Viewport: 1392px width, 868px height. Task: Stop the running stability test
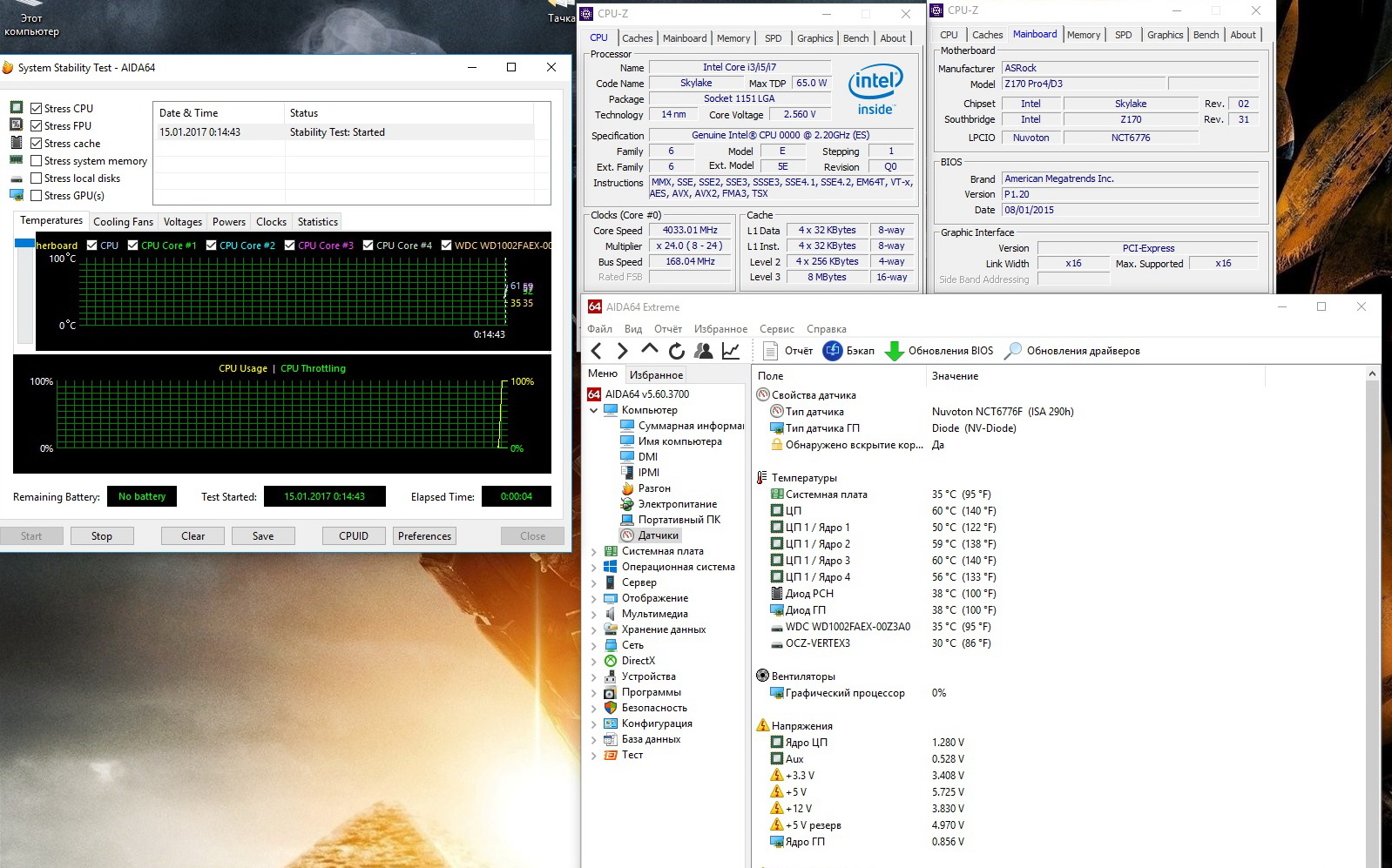point(102,536)
